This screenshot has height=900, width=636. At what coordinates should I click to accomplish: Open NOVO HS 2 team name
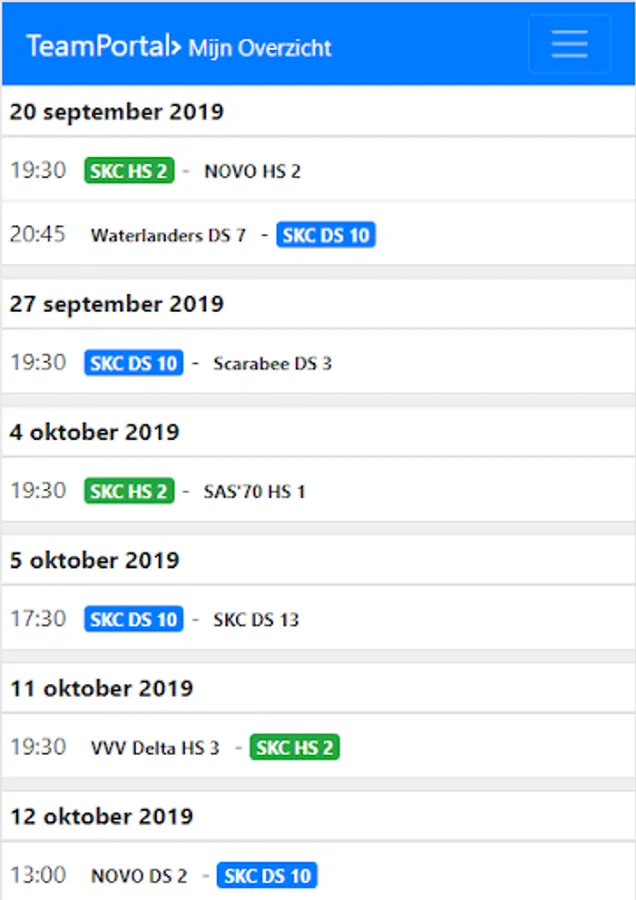coord(252,171)
